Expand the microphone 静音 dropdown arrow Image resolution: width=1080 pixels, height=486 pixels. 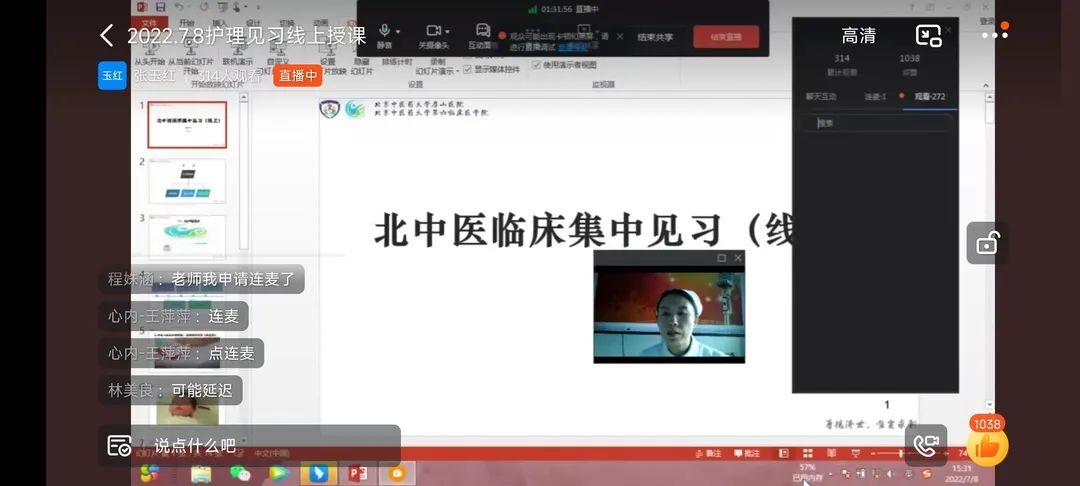tap(398, 31)
